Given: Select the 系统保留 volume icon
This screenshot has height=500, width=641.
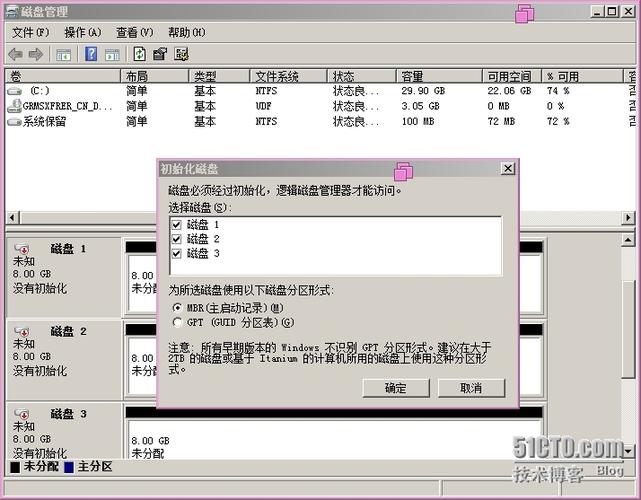Looking at the screenshot, I should click(x=14, y=121).
